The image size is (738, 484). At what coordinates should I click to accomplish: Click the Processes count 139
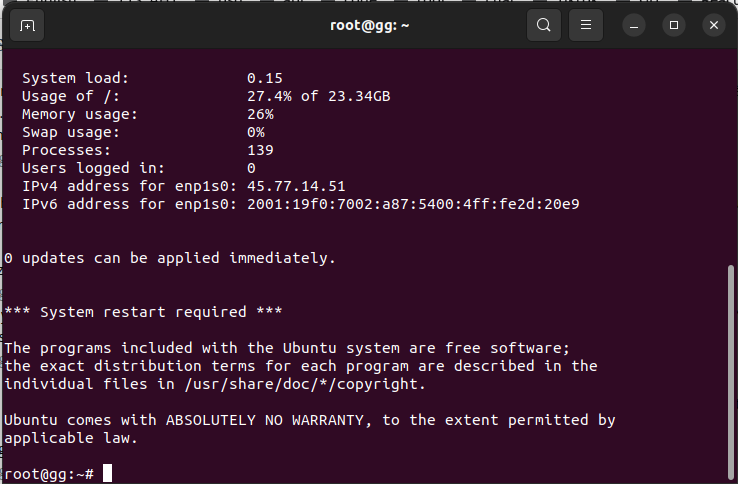pyautogui.click(x=260, y=150)
